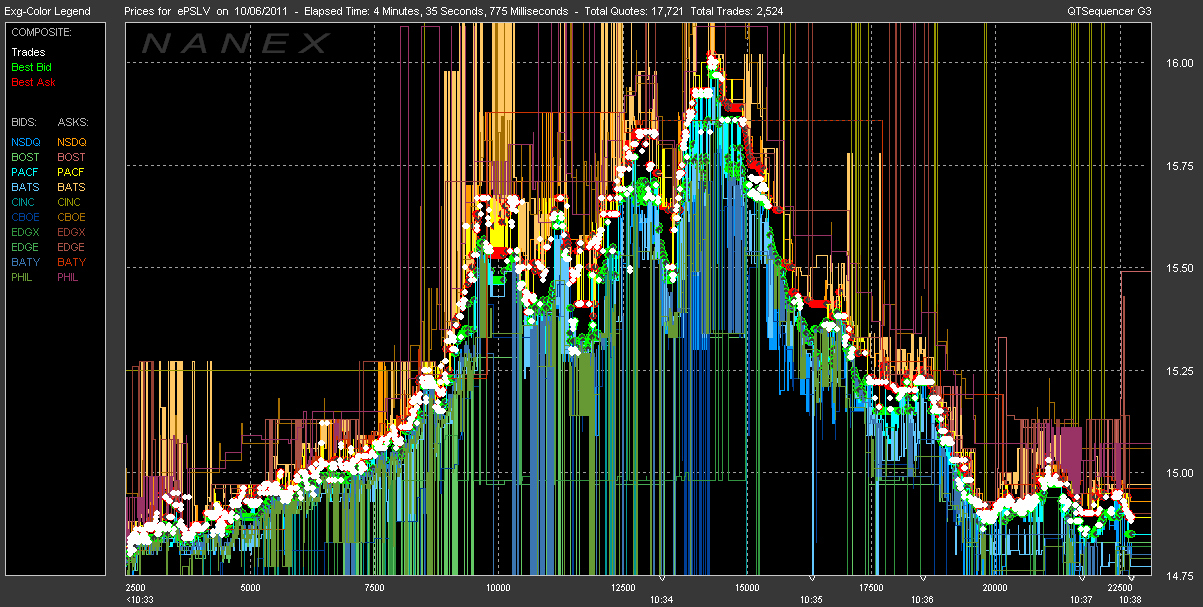Select the 15.25 price axis label
The image size is (1203, 607).
tap(1178, 370)
